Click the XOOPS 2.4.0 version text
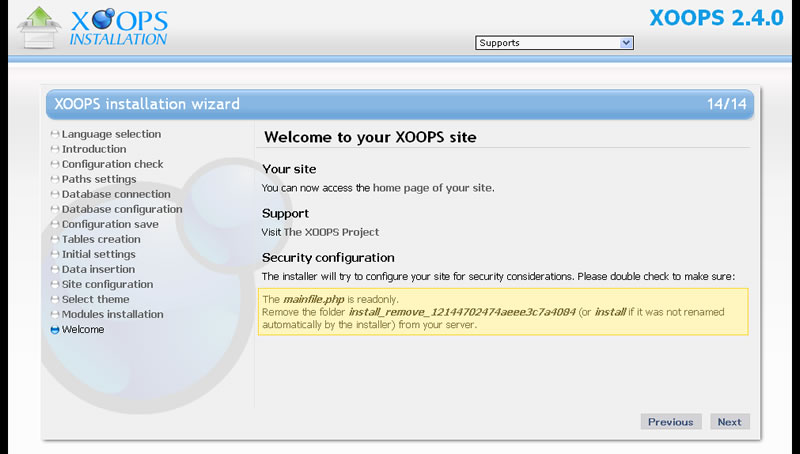 [716, 18]
